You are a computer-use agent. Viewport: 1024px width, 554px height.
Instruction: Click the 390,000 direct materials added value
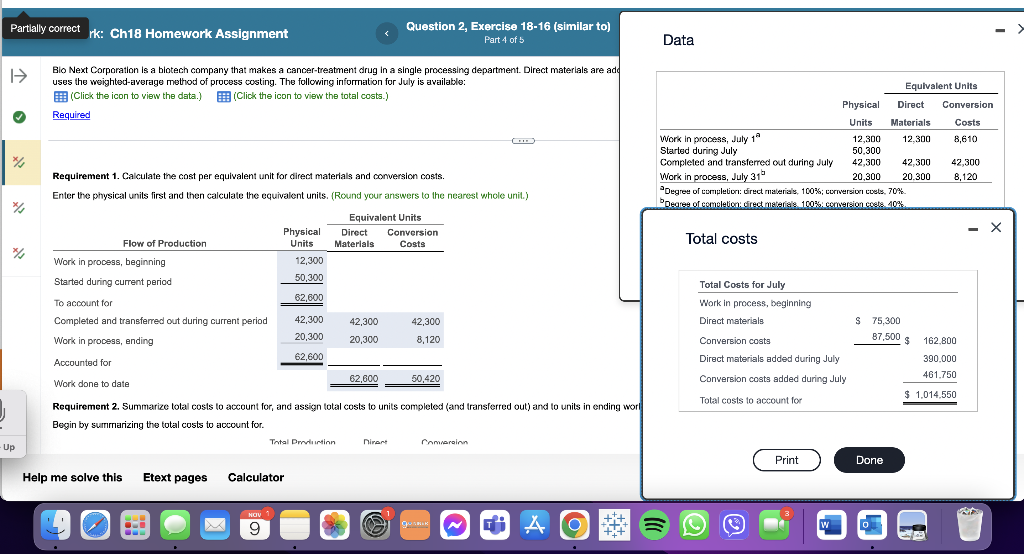[939, 359]
